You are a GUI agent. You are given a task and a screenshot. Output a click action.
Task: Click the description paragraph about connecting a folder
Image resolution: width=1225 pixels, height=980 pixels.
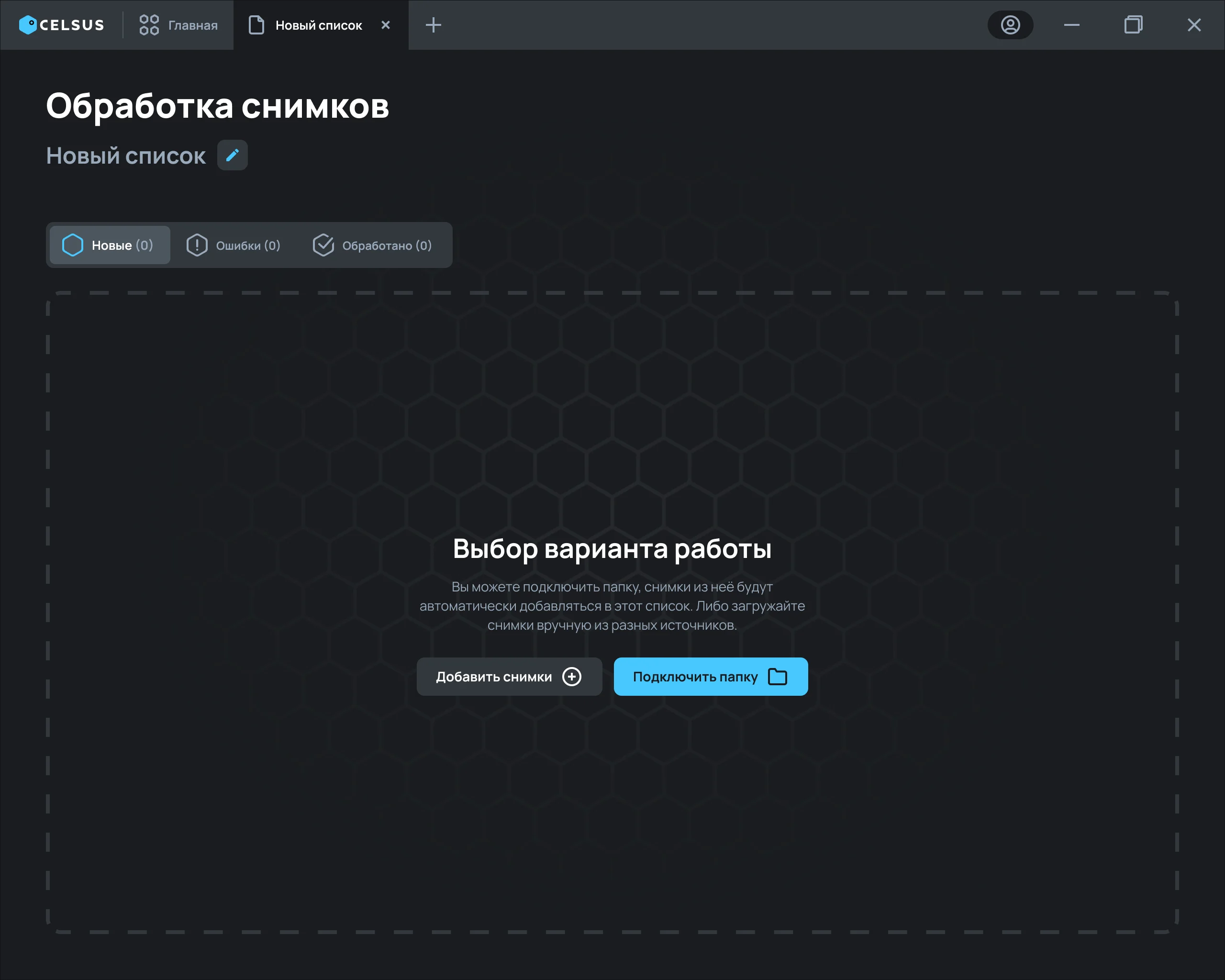pyautogui.click(x=612, y=606)
